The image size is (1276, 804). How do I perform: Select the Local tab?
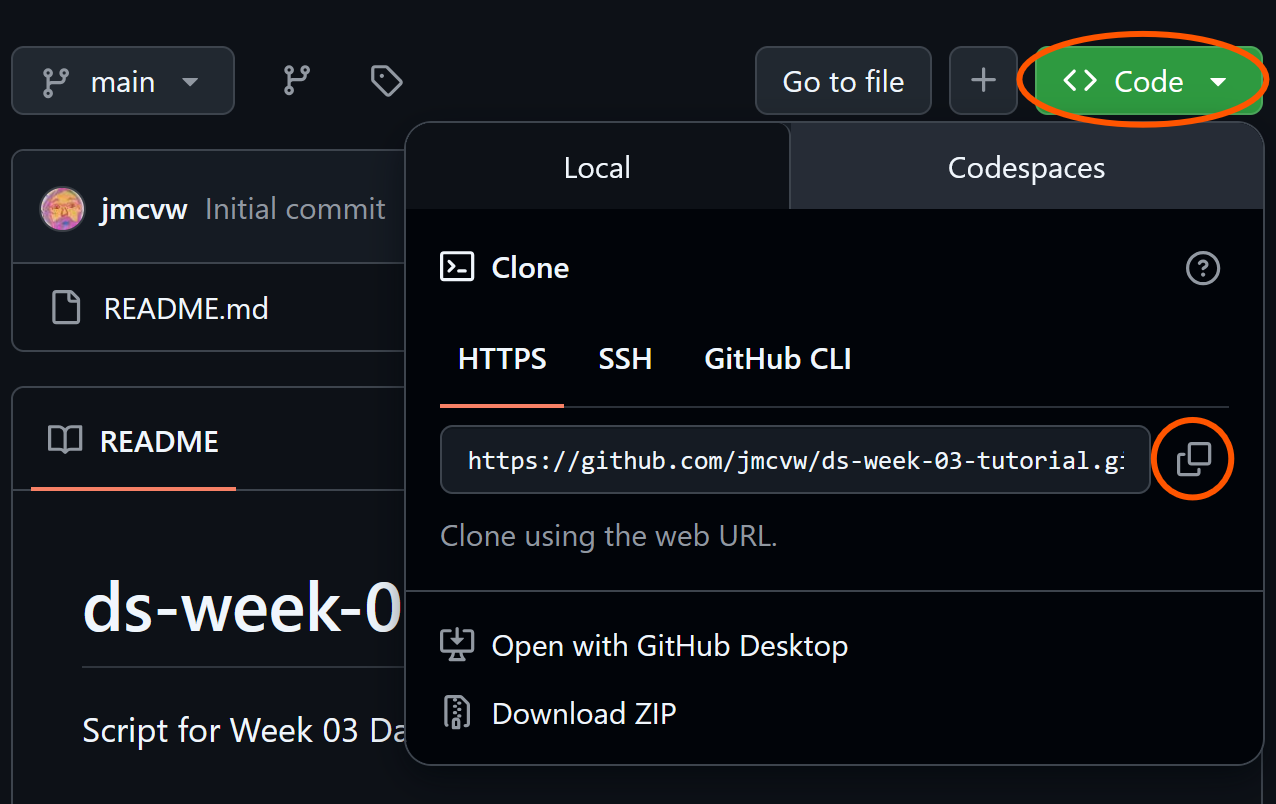(x=597, y=167)
